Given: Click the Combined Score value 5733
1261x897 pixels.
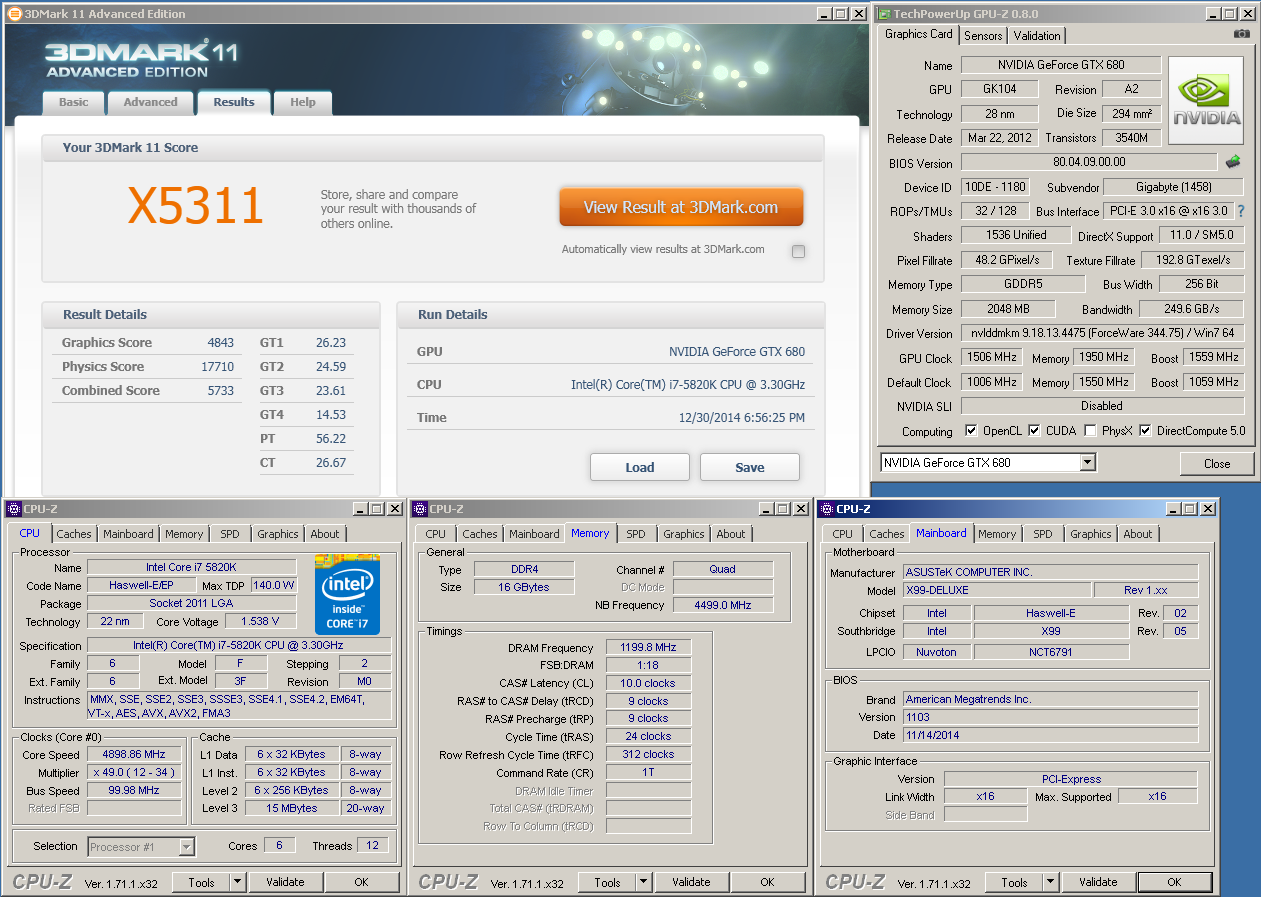Looking at the screenshot, I should [220, 391].
